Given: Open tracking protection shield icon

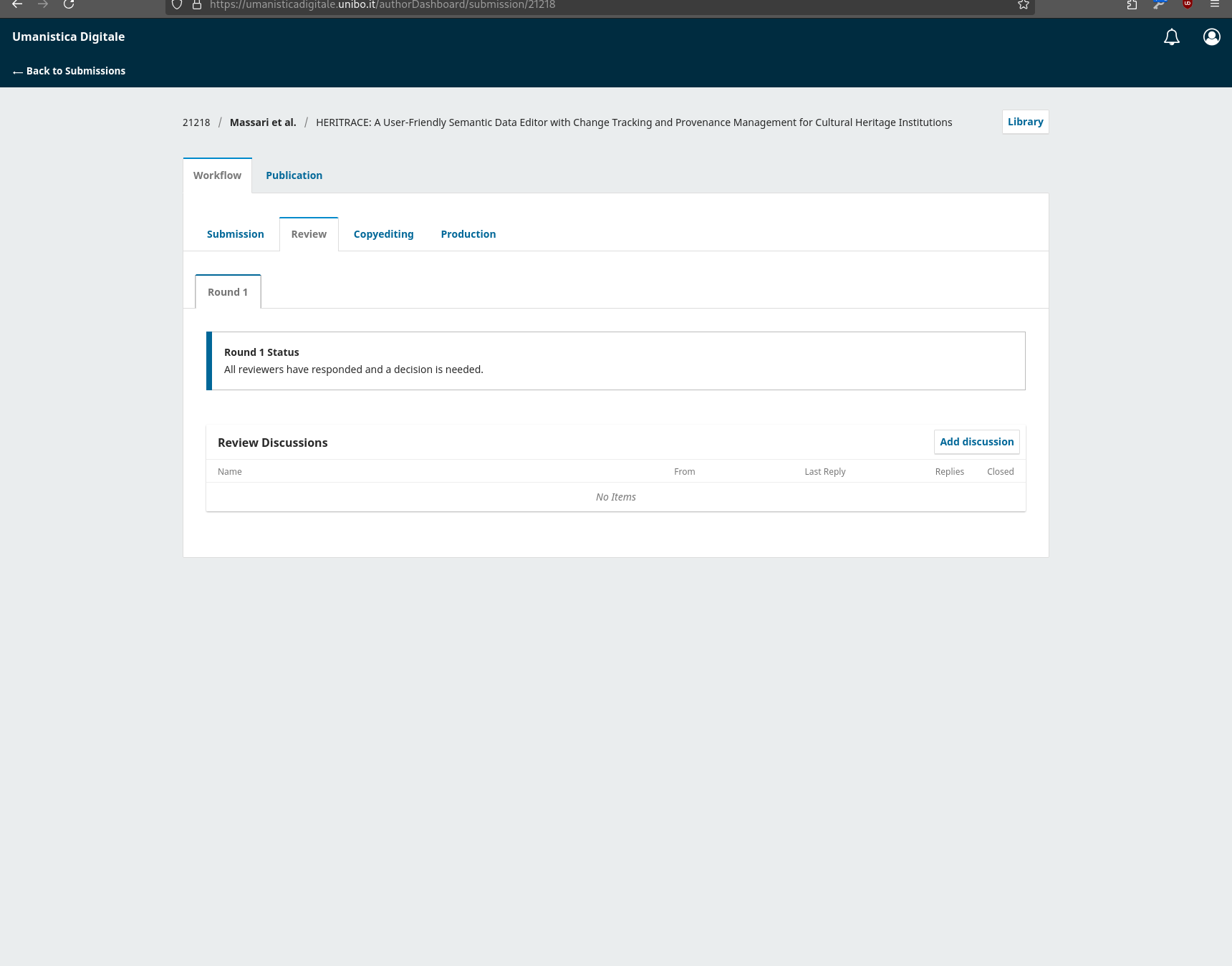Looking at the screenshot, I should [x=177, y=5].
